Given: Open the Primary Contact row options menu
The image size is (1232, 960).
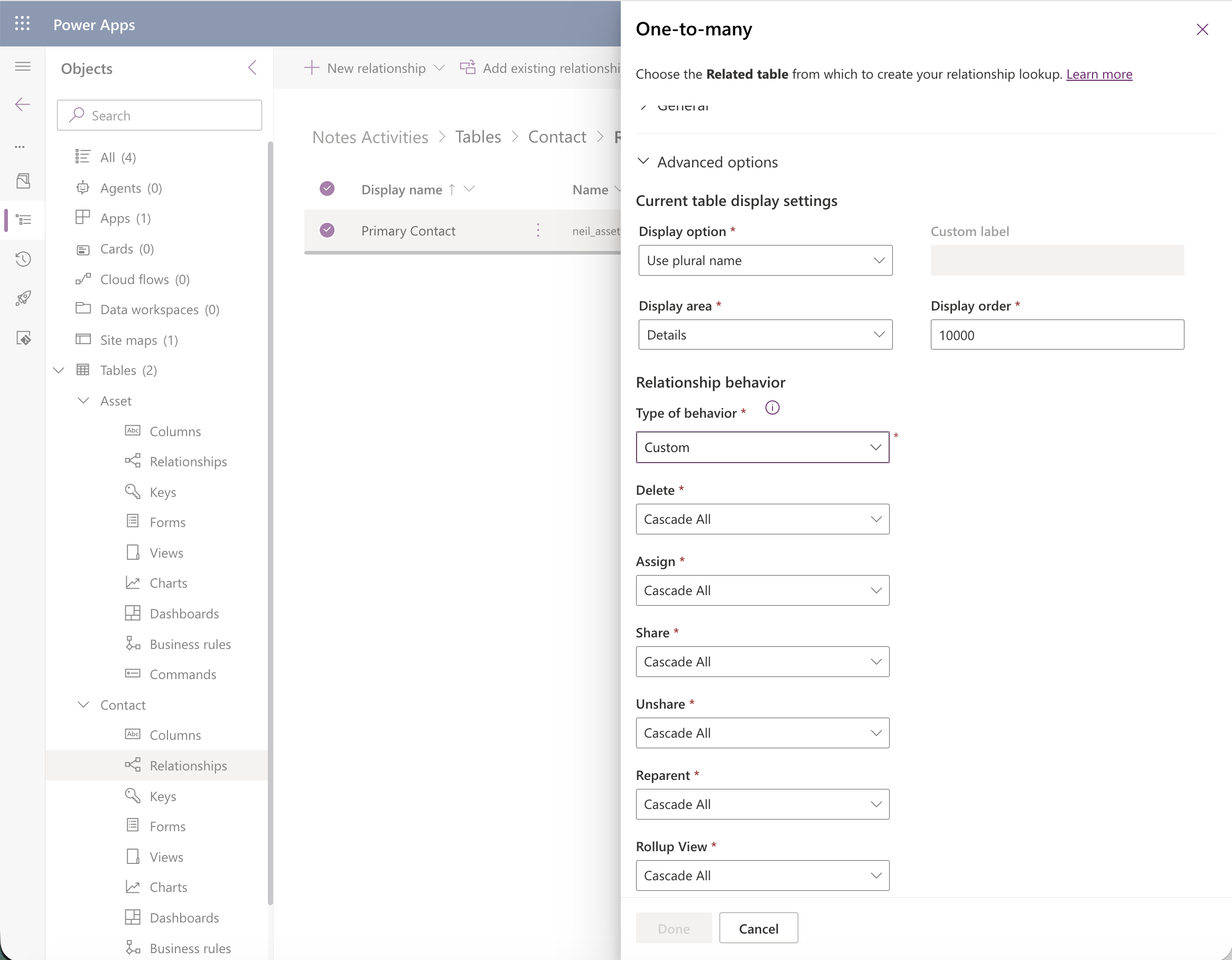Looking at the screenshot, I should (x=538, y=231).
